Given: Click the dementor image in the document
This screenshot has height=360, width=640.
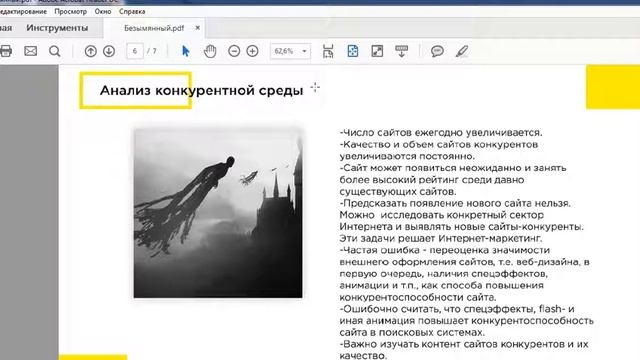Looking at the screenshot, I should [x=218, y=213].
